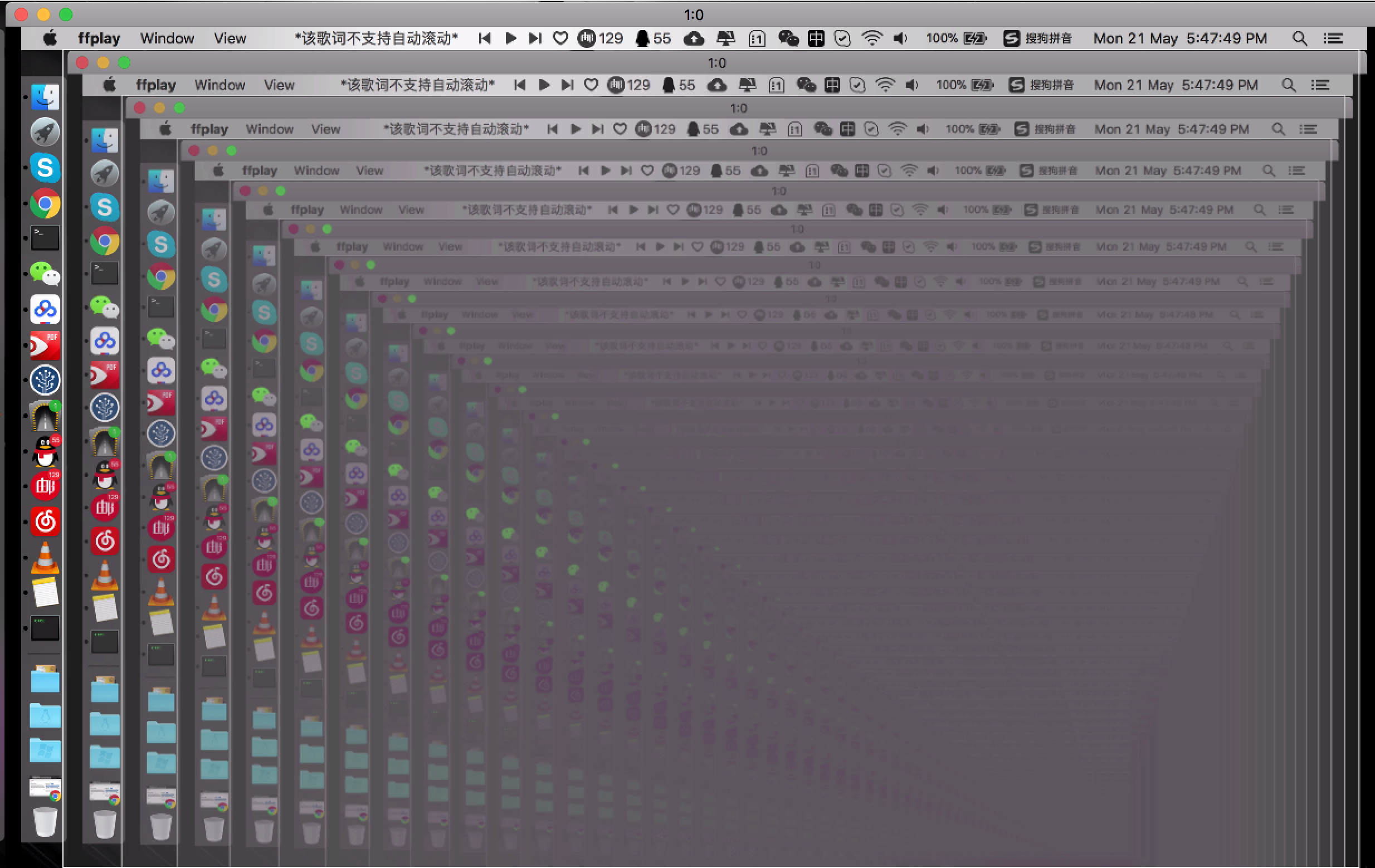Screen dimensions: 1375x868
Task: Open the View menu in the second nested window
Action: point(279,85)
